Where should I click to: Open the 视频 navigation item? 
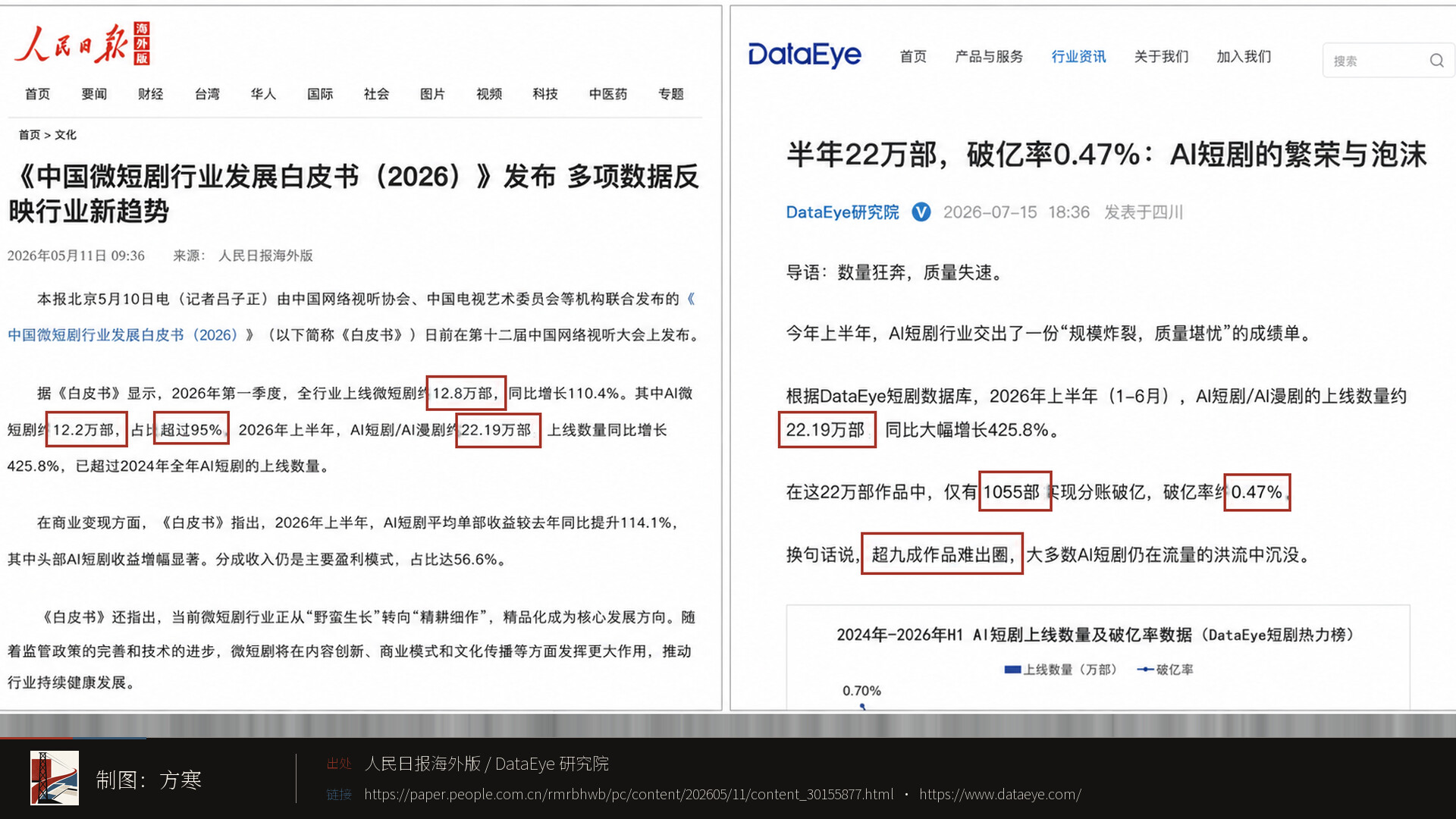click(x=489, y=94)
